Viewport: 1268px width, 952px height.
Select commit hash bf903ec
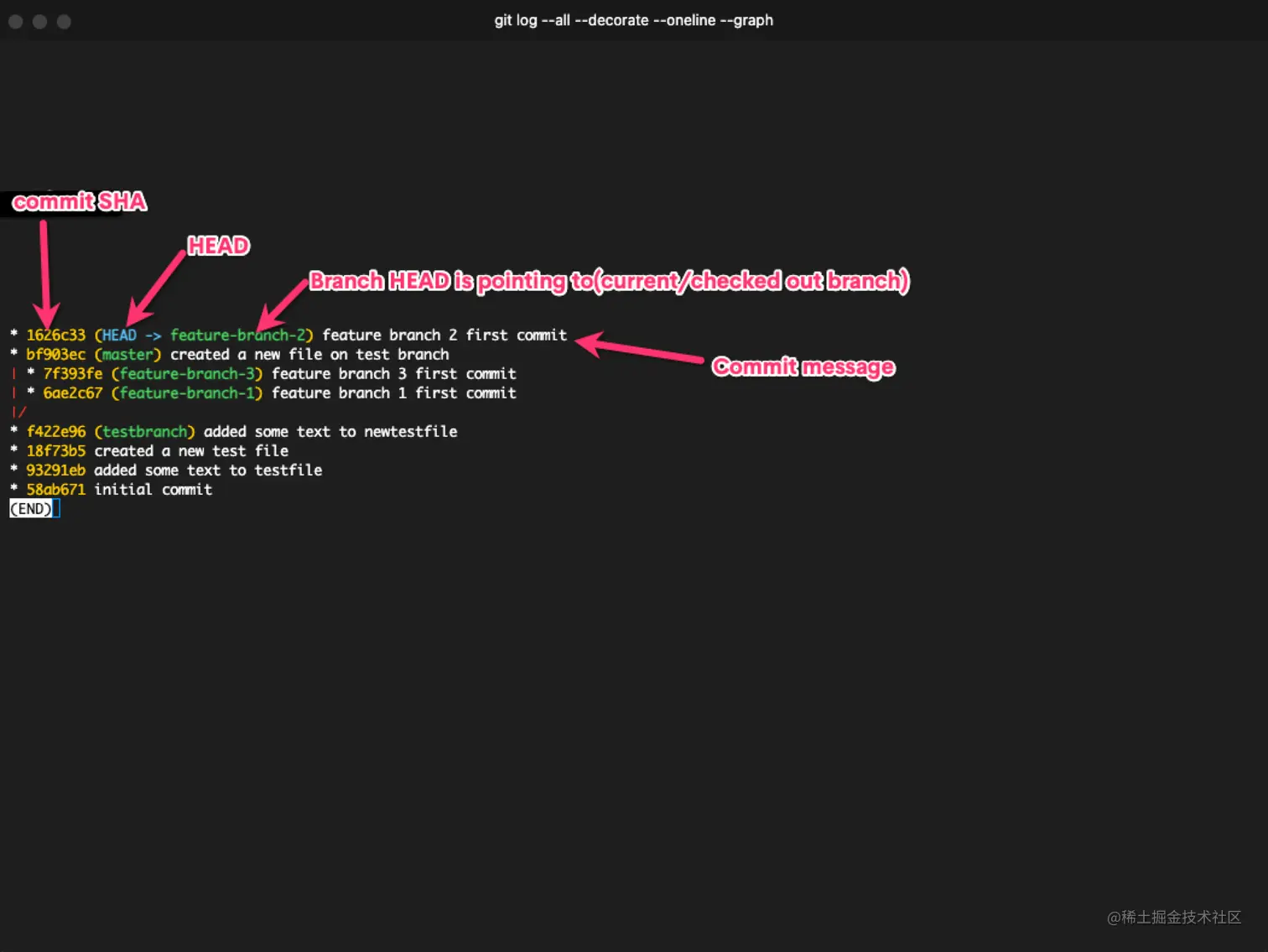click(55, 355)
